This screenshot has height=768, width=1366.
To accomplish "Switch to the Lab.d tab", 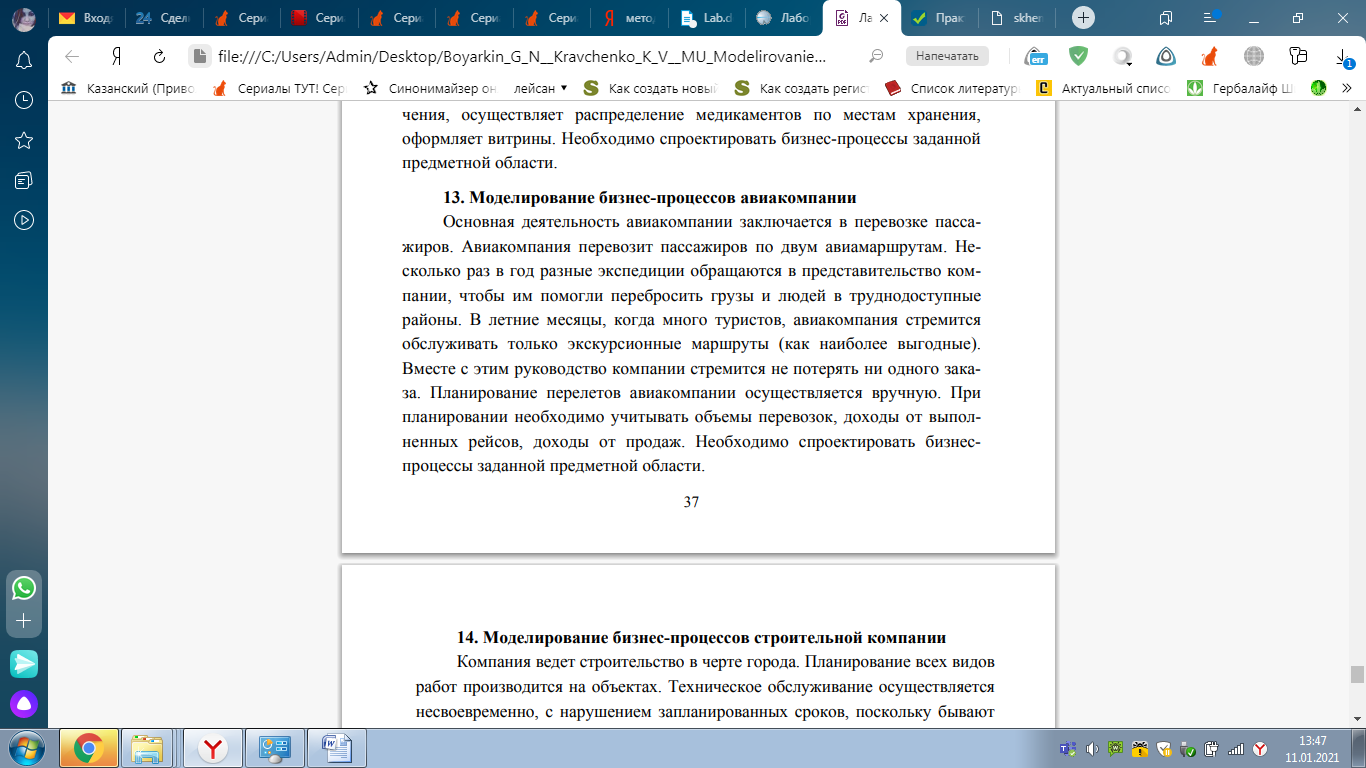I will 706,17.
